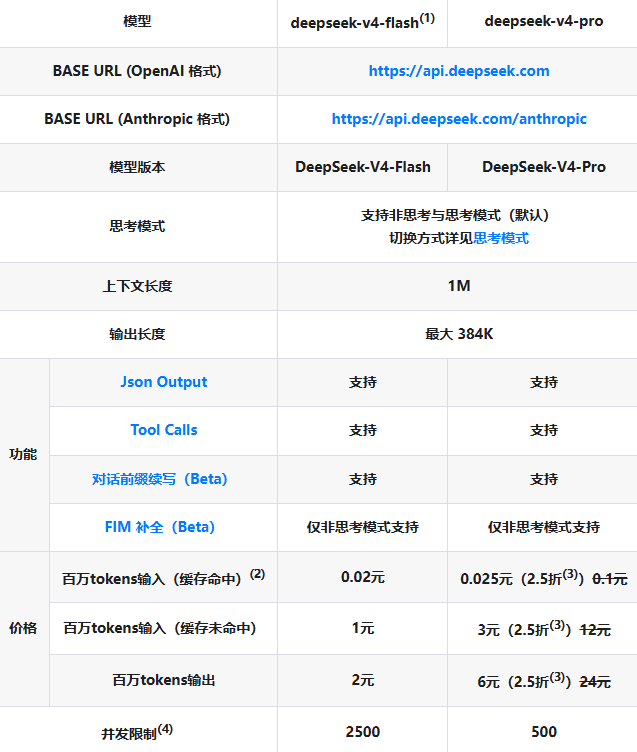Click the 模型版本 row label
Viewport: 637px width, 752px height.
[x=137, y=167]
